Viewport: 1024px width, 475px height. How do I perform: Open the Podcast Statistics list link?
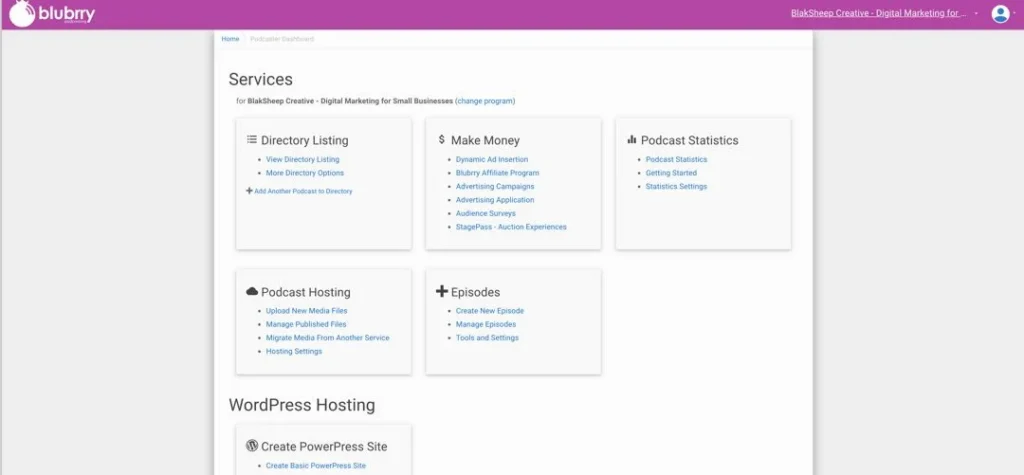[x=677, y=159]
